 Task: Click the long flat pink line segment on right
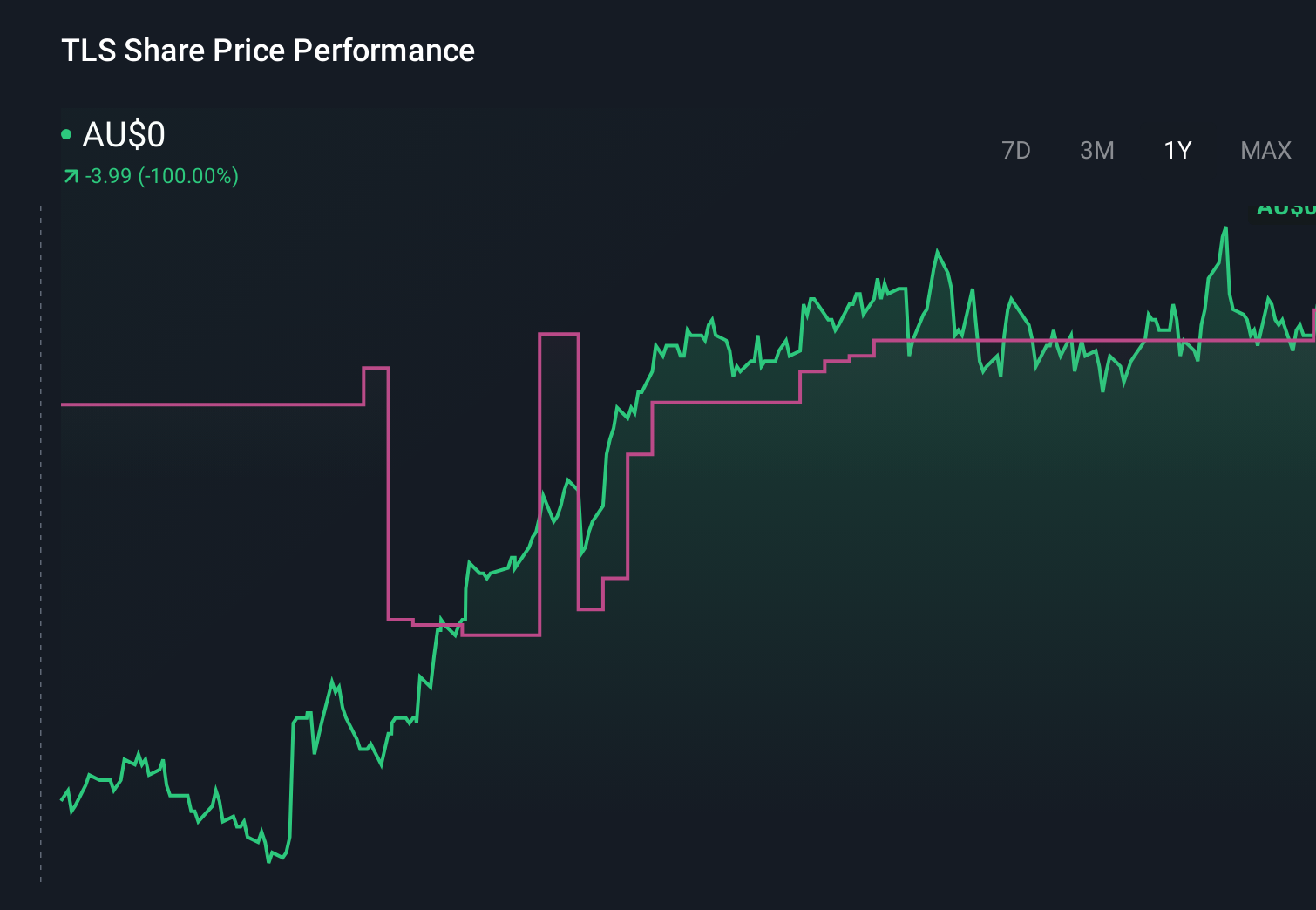point(1089,340)
